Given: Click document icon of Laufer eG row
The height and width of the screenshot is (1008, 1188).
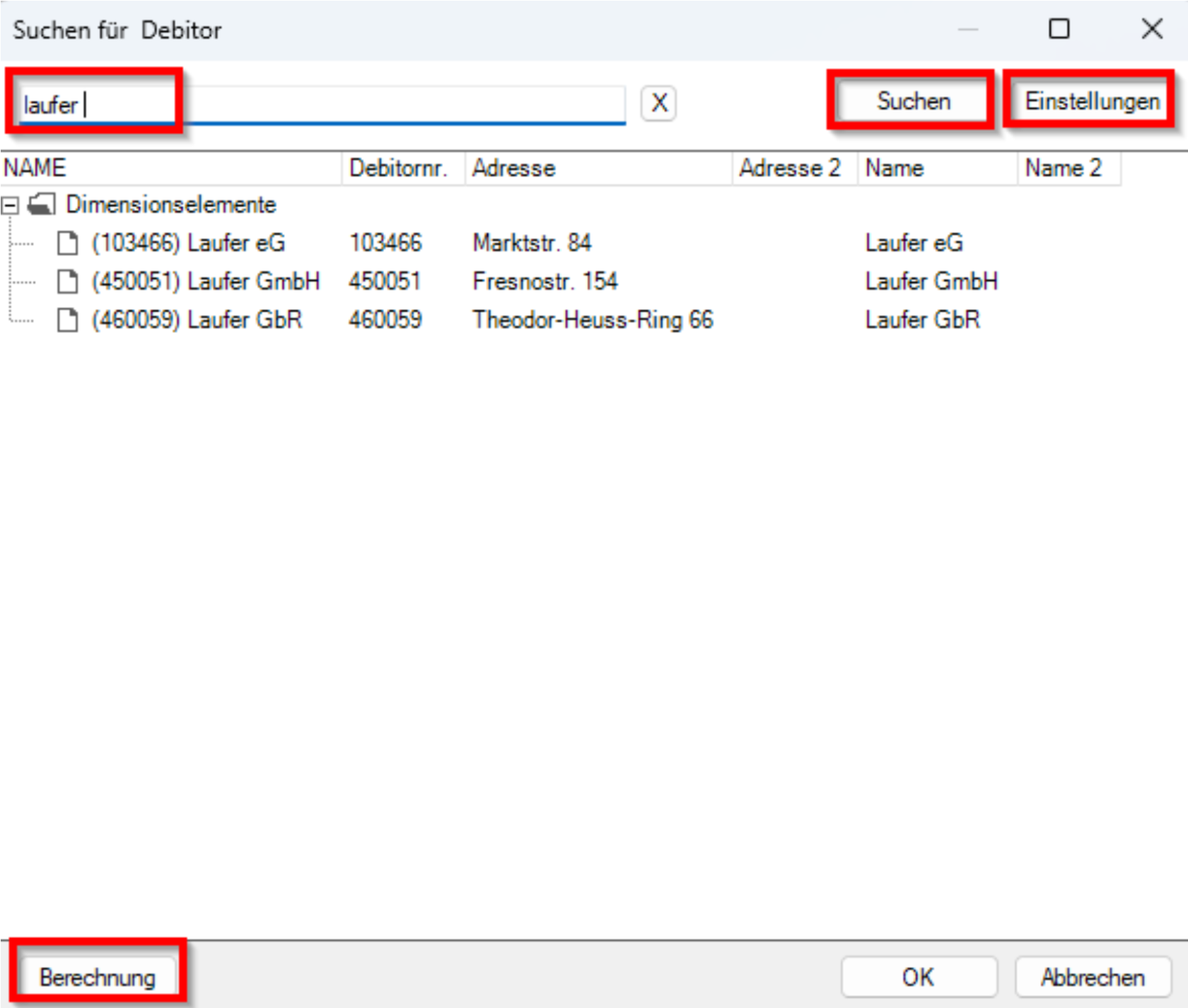Looking at the screenshot, I should (x=68, y=243).
